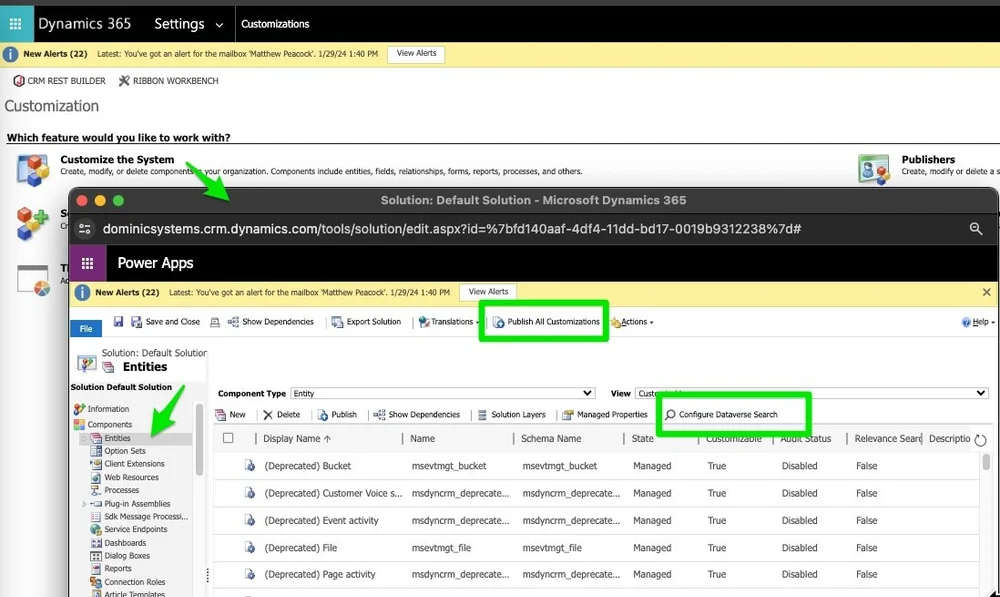This screenshot has width=1000, height=597.
Task: Click the Publishers link
Action: 928,159
